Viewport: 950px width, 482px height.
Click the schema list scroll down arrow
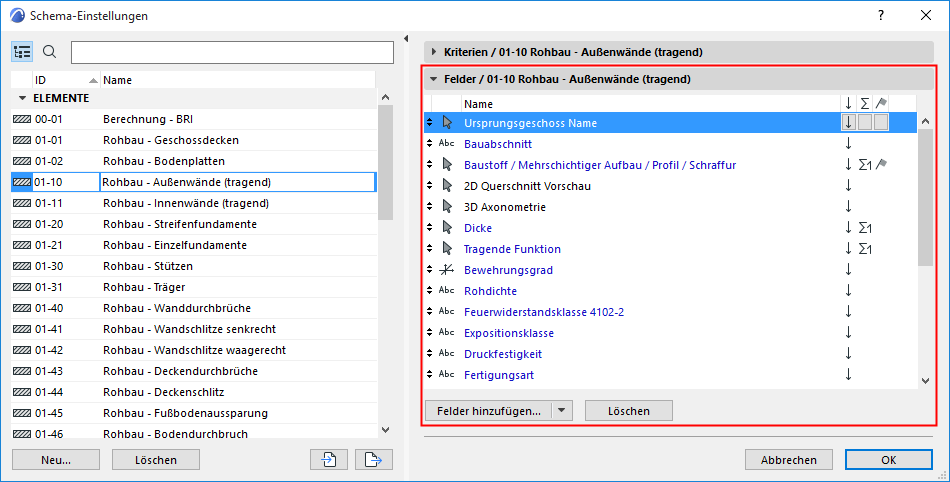[385, 430]
